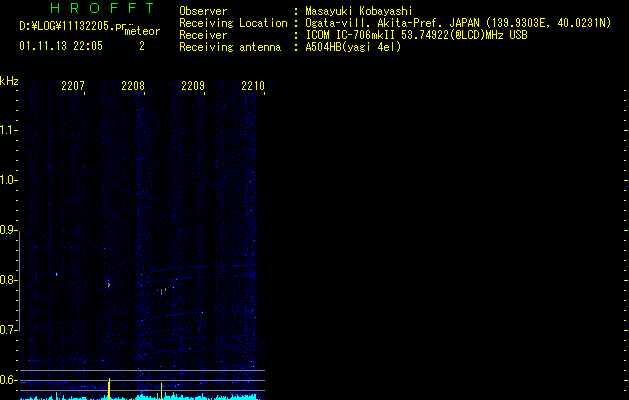Click the meteor label
Image resolution: width=629 pixels, height=400 pixels.
(142, 31)
